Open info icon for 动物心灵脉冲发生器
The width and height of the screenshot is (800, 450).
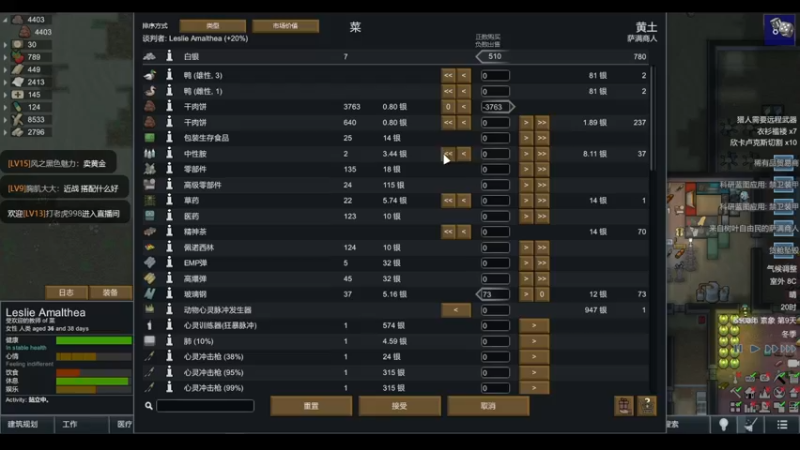[169, 310]
